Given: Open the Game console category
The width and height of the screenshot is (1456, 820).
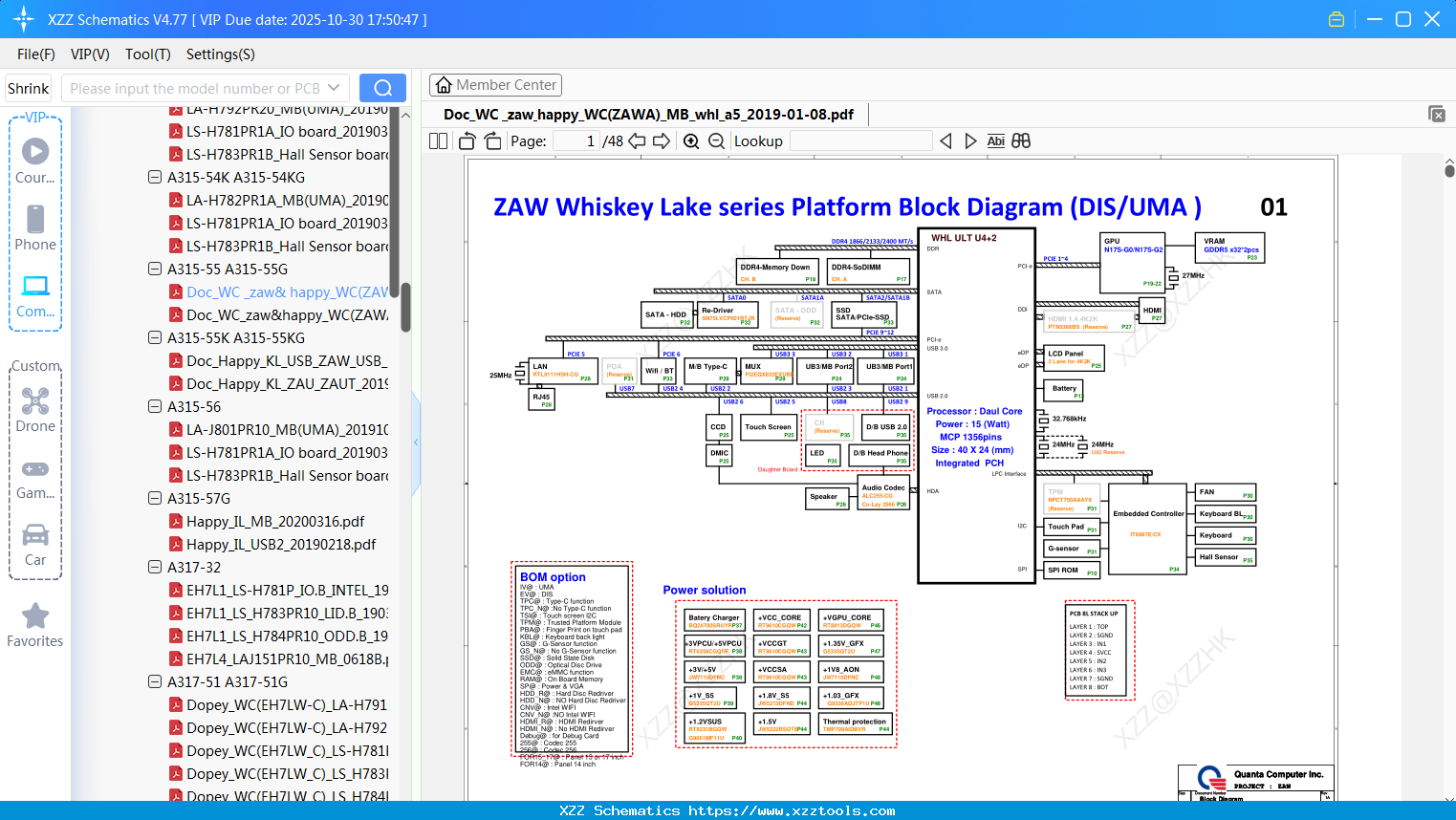Looking at the screenshot, I should pyautogui.click(x=35, y=478).
